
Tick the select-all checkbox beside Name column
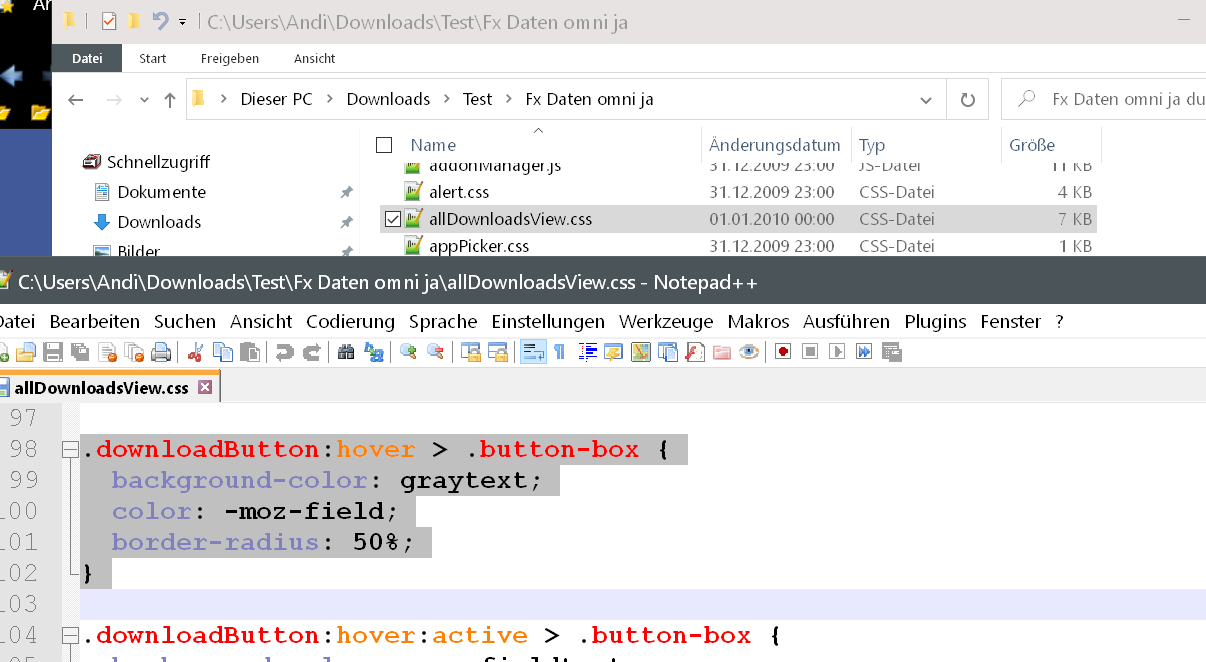pos(384,146)
